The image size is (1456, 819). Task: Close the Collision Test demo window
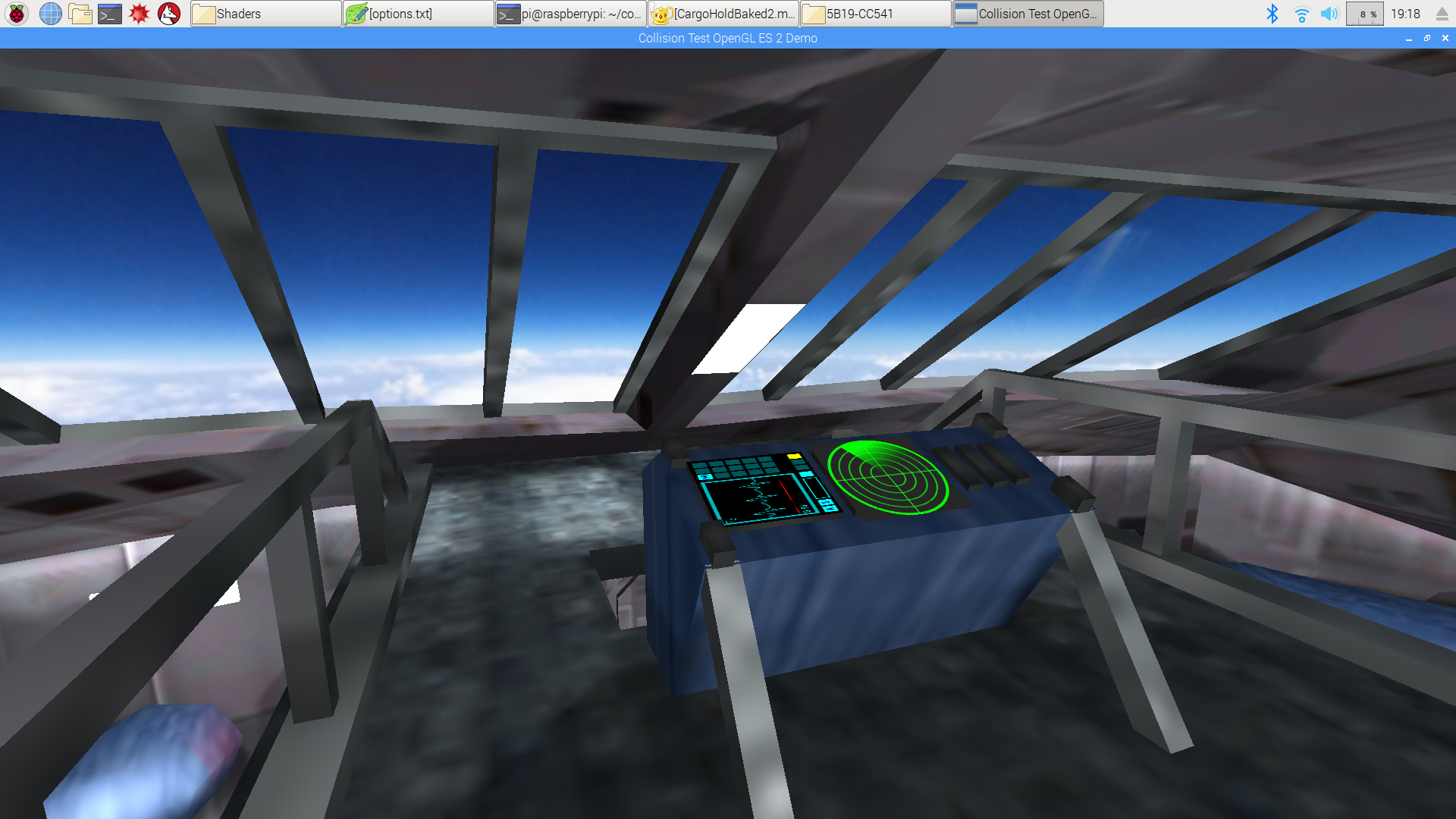pyautogui.click(x=1445, y=38)
